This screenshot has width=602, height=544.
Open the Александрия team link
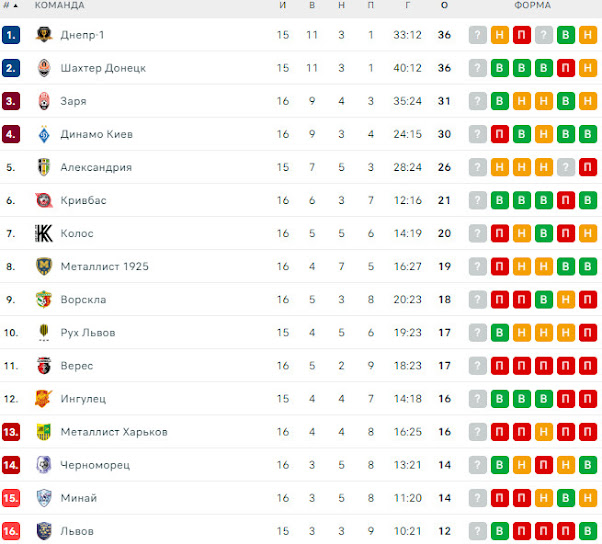pyautogui.click(x=96, y=167)
